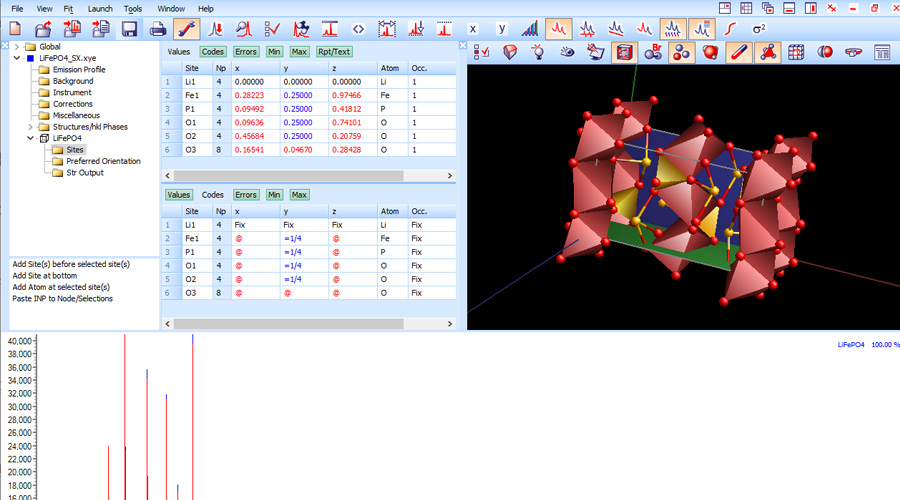The width and height of the screenshot is (900, 500).
Task: Click the Rpt/Text button in upper table
Action: 334,51
